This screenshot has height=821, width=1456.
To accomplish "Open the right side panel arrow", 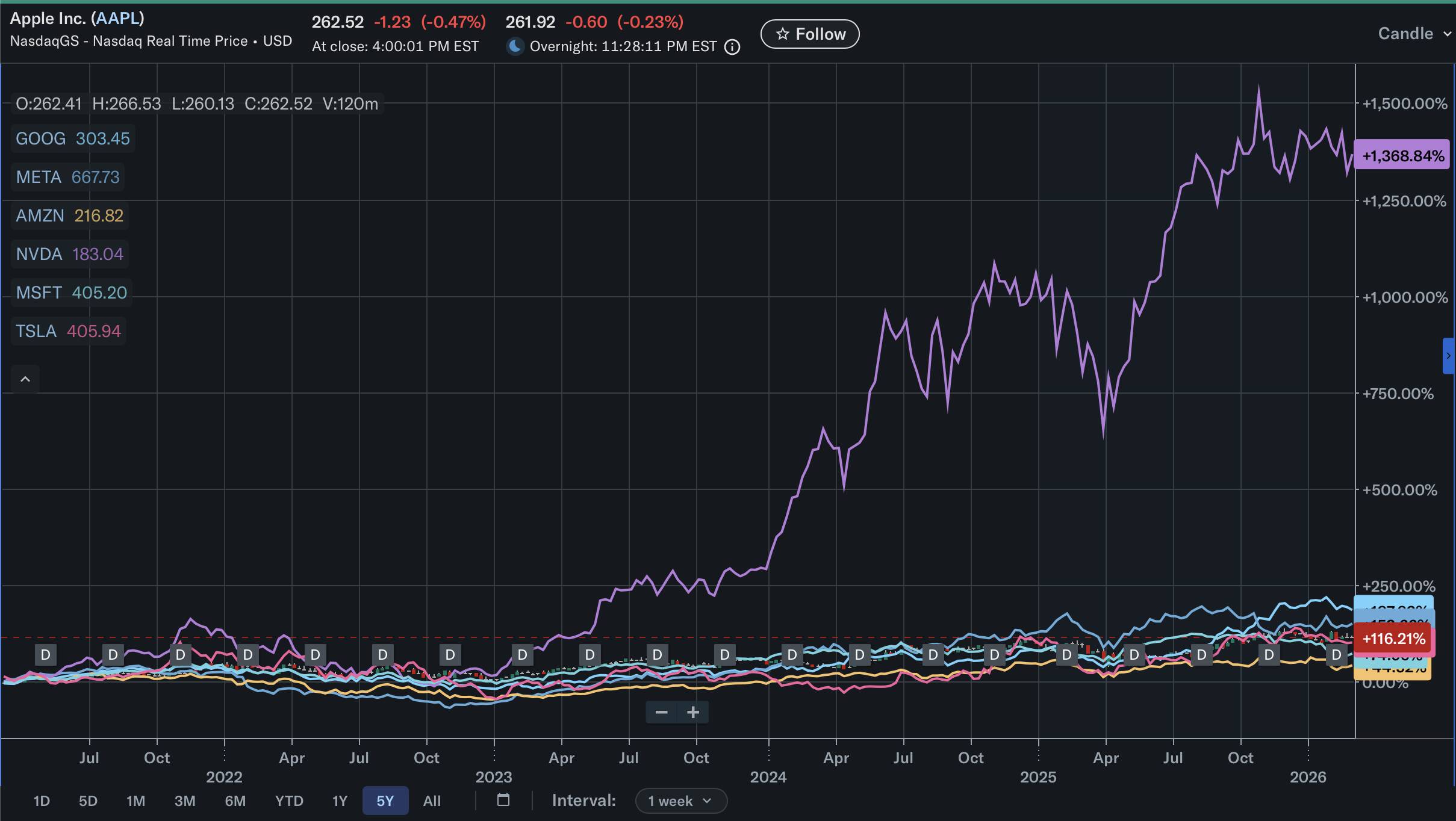I will coord(1449,356).
